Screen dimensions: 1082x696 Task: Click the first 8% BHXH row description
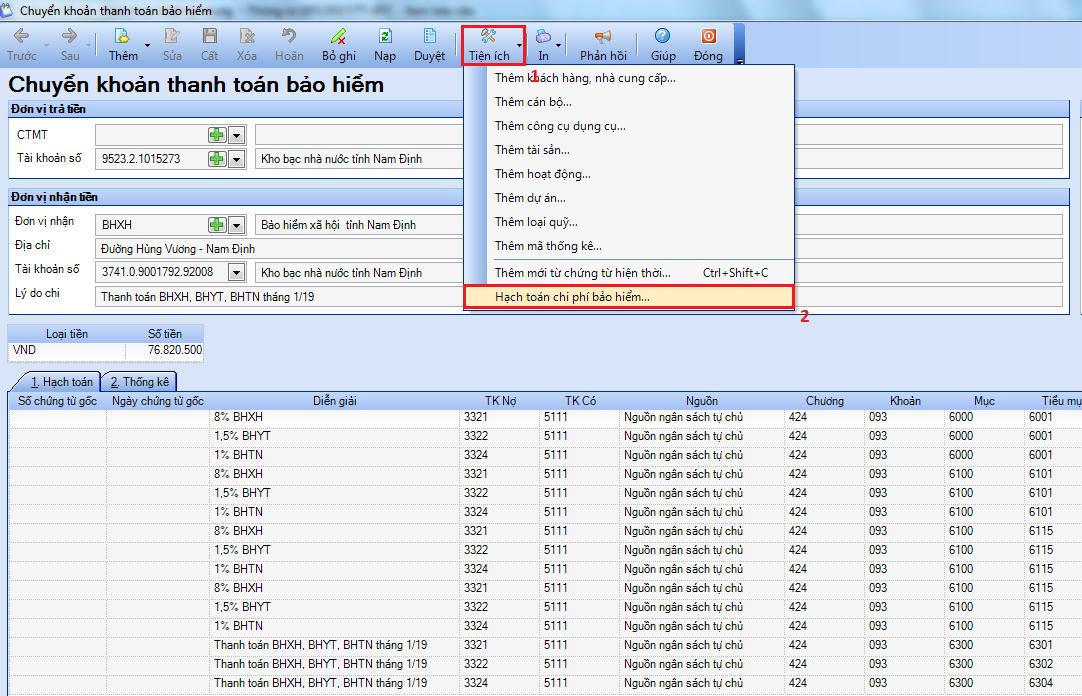(x=335, y=417)
